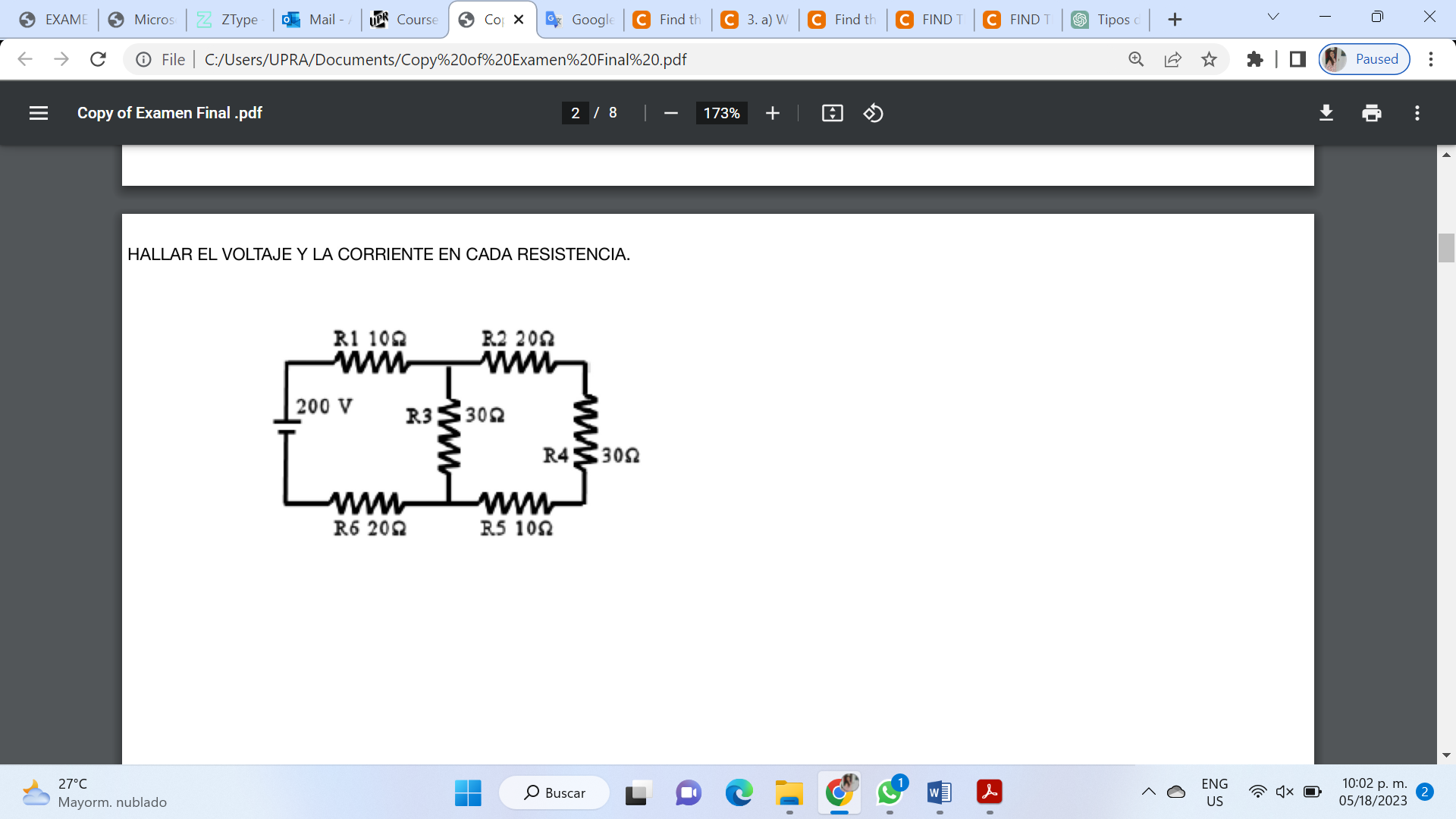Image resolution: width=1456 pixels, height=819 pixels.
Task: Zoom out with the minus icon
Action: pos(670,113)
